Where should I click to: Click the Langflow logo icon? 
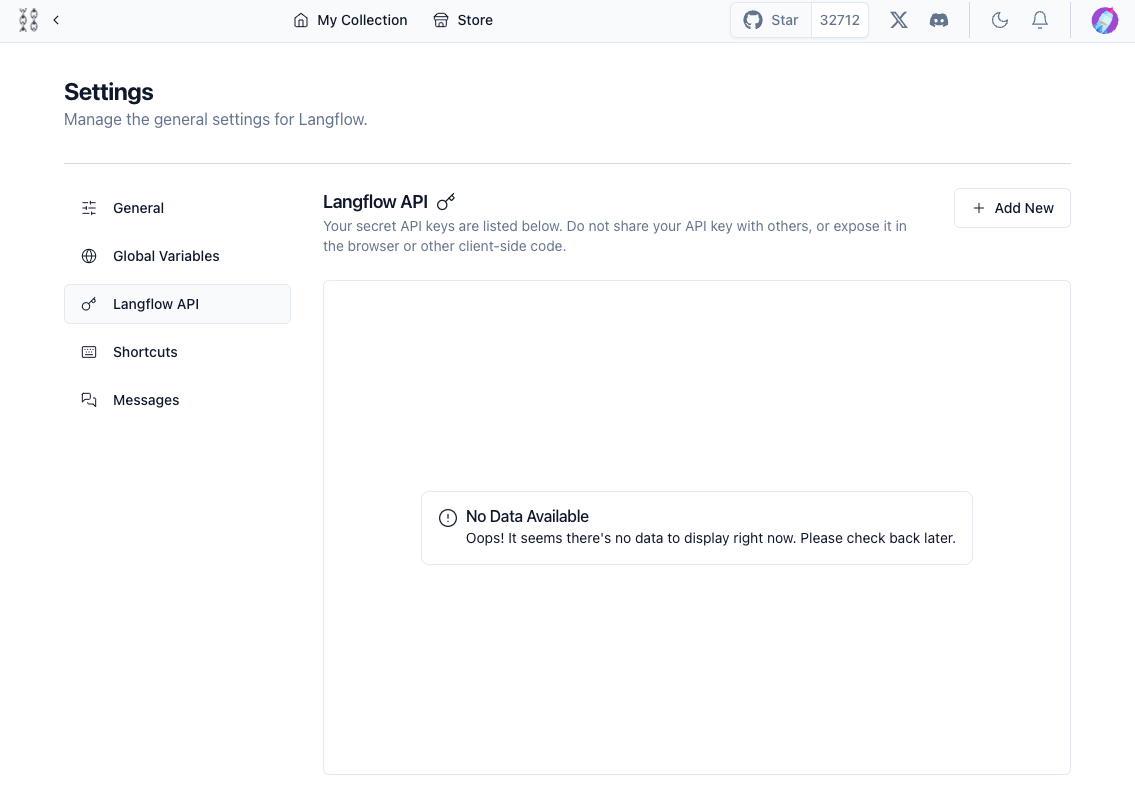(28, 20)
